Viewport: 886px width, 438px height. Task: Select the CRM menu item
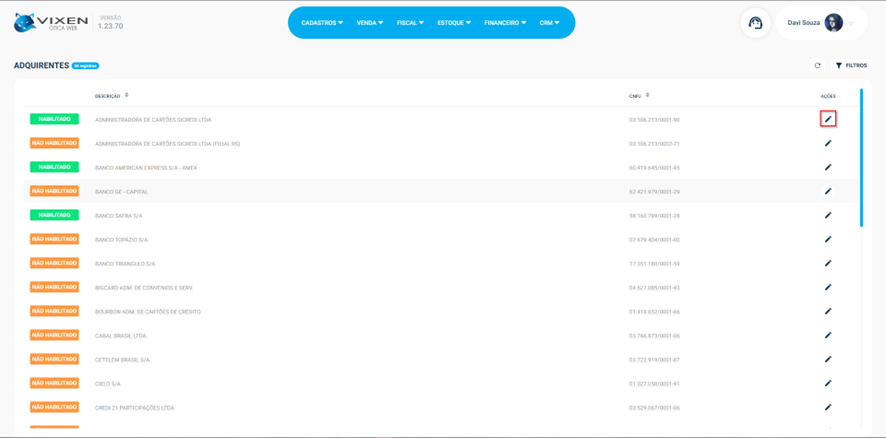(x=549, y=23)
